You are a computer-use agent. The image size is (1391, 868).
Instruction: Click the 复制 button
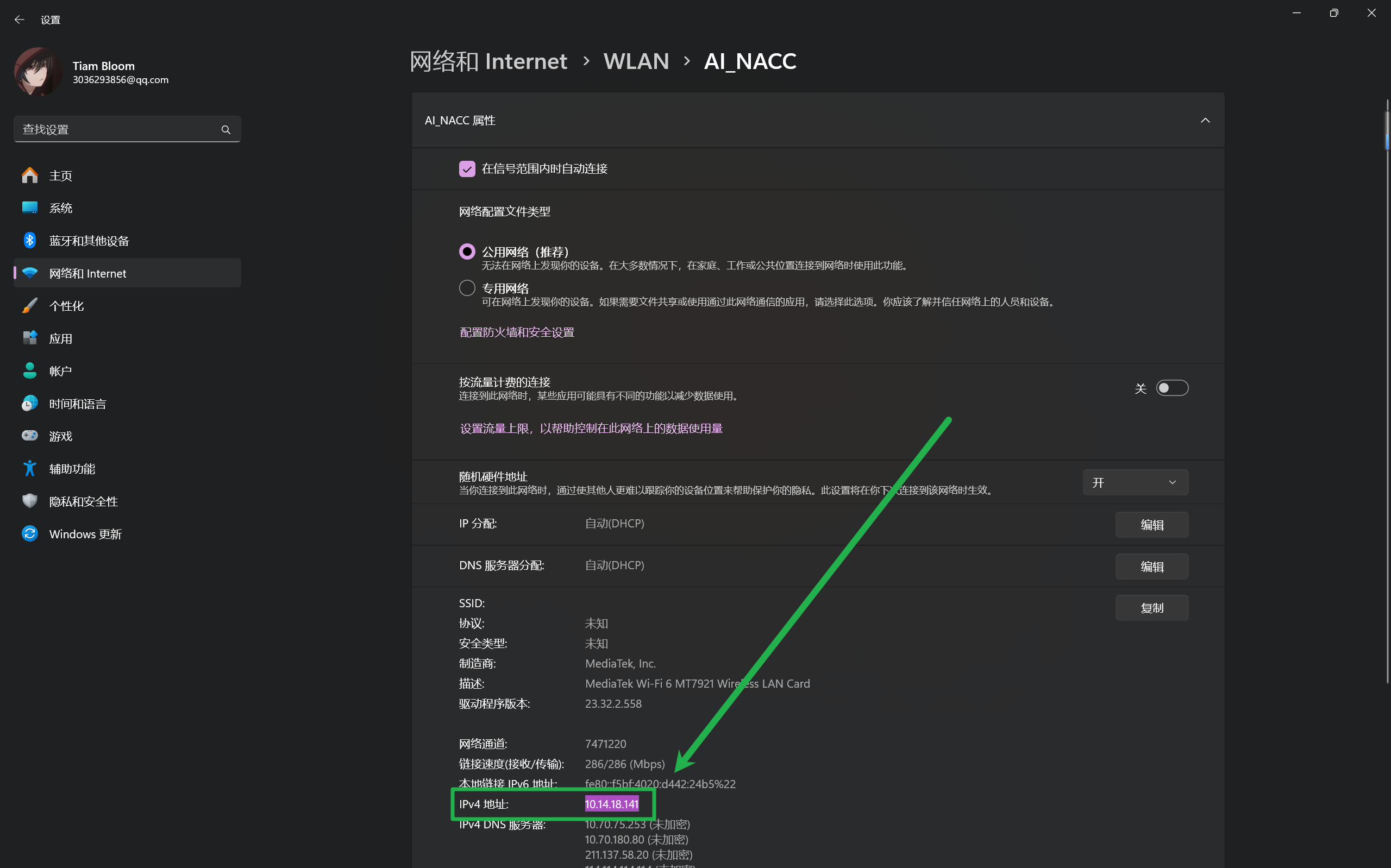coord(1151,608)
